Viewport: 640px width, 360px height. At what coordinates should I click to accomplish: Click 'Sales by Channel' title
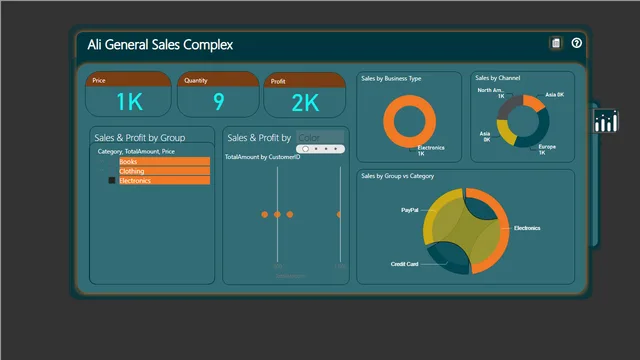tap(498, 78)
